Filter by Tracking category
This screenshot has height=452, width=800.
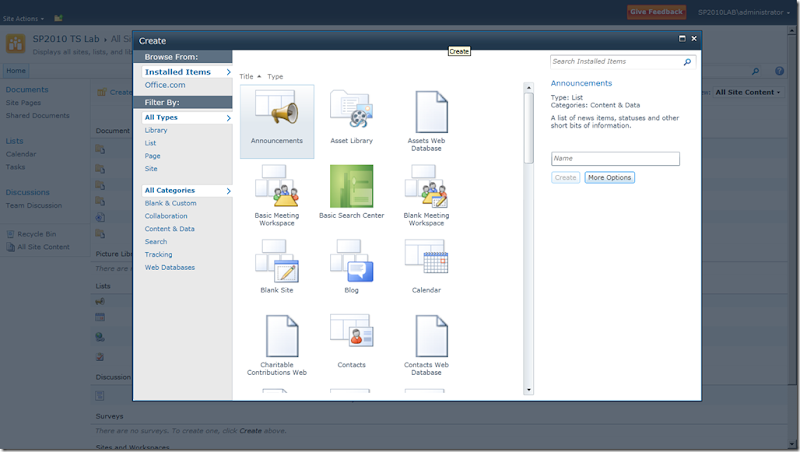tap(158, 254)
